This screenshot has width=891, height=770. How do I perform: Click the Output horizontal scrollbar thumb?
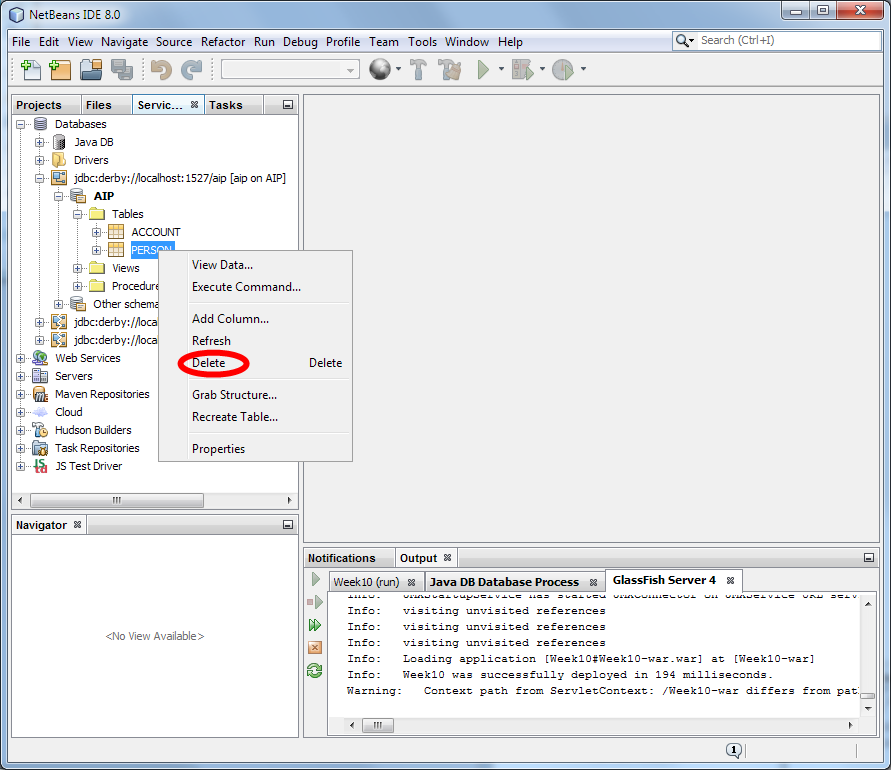pyautogui.click(x=378, y=725)
